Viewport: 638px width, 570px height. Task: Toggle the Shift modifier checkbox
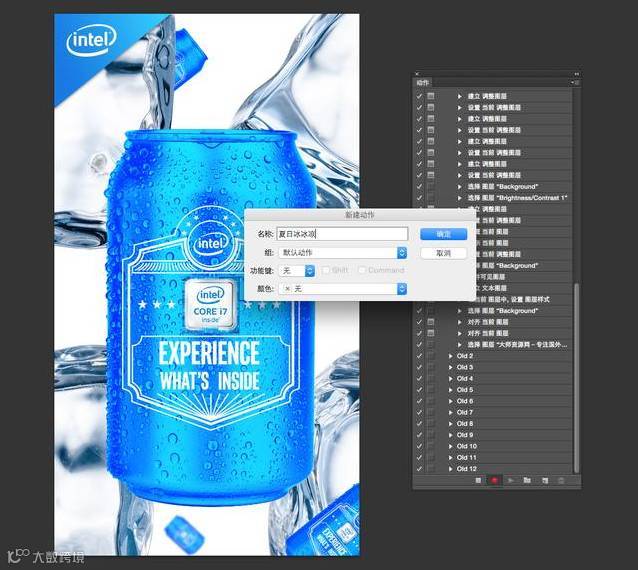(x=326, y=270)
